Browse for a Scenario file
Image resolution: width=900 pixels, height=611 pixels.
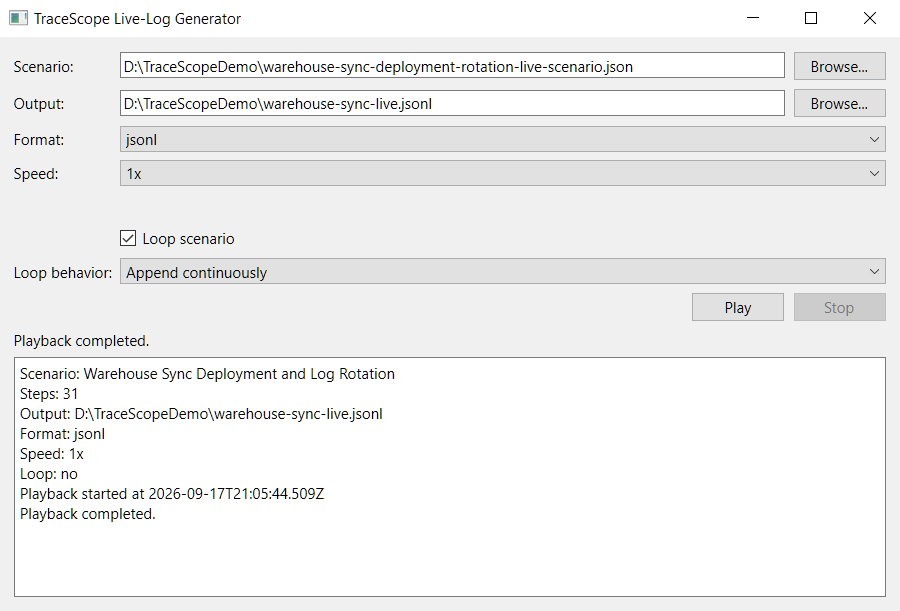click(839, 67)
